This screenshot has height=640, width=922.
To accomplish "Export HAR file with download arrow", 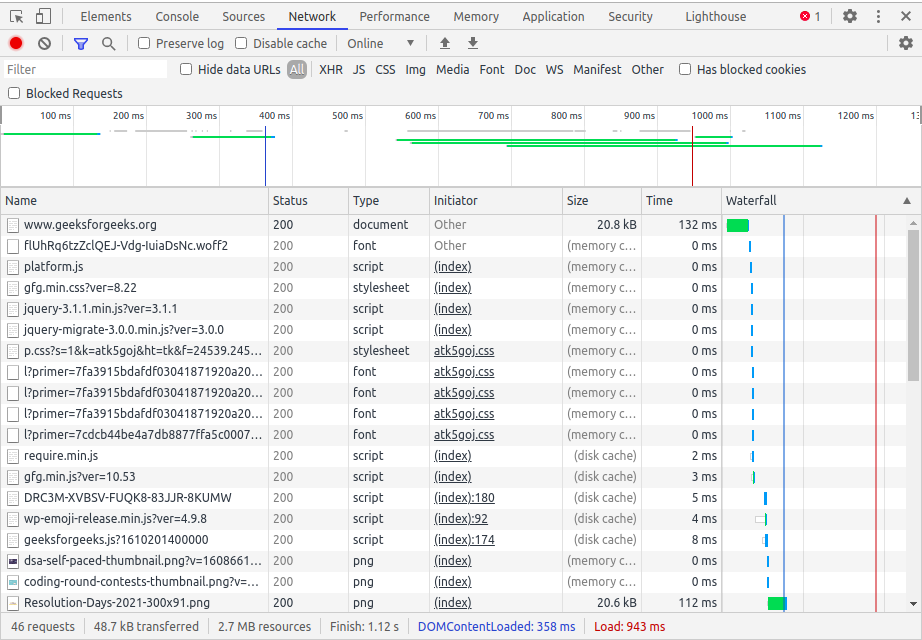I will tap(473, 43).
